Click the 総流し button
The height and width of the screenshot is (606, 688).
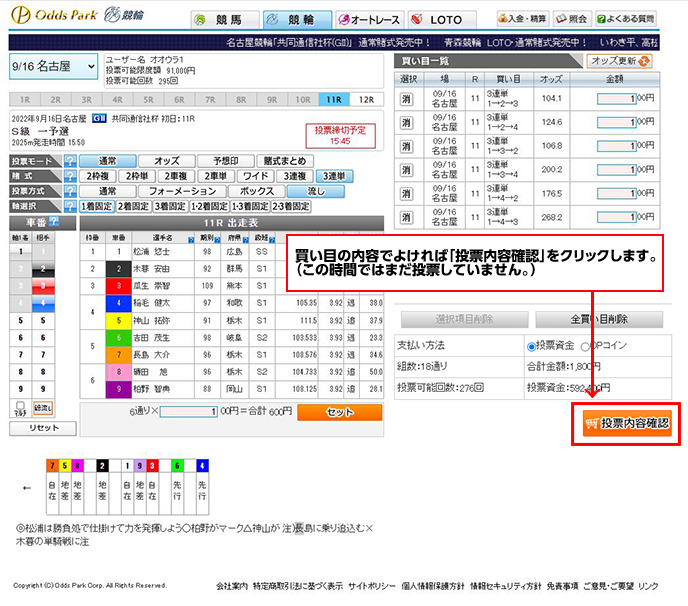[x=43, y=408]
